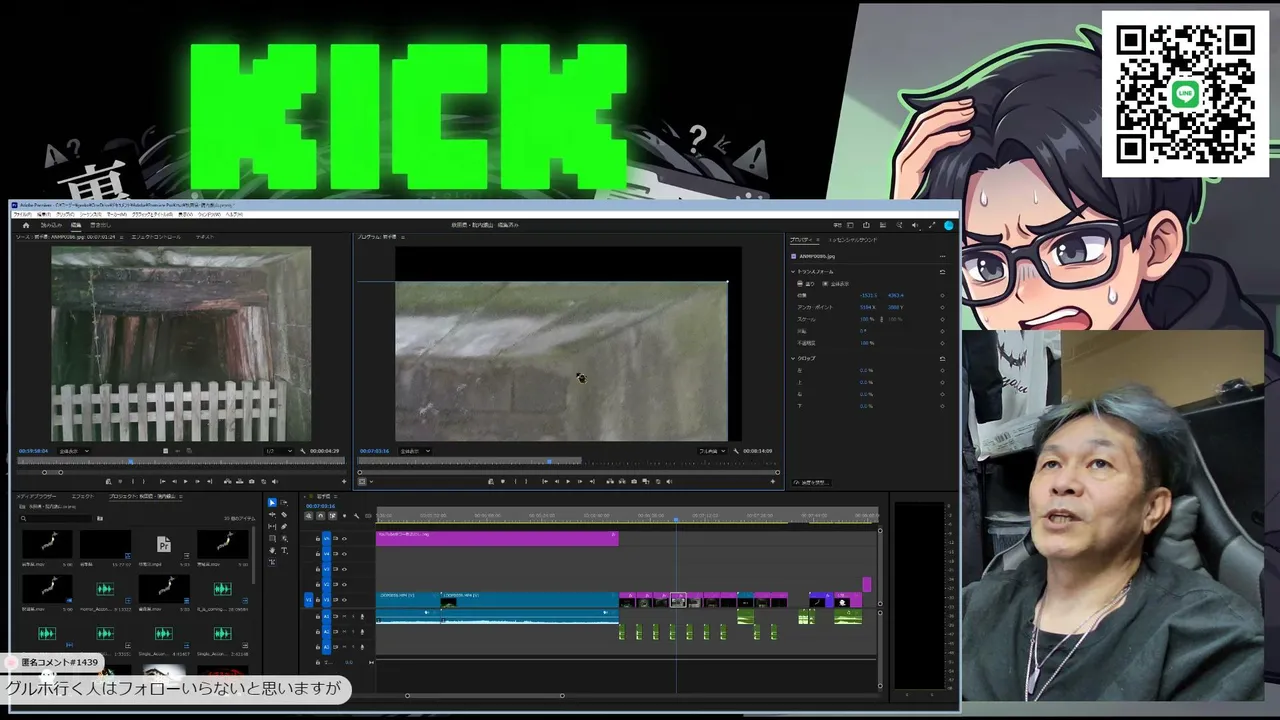Switch to the 読み込み workspace tab
1280x720 pixels.
click(x=50, y=225)
